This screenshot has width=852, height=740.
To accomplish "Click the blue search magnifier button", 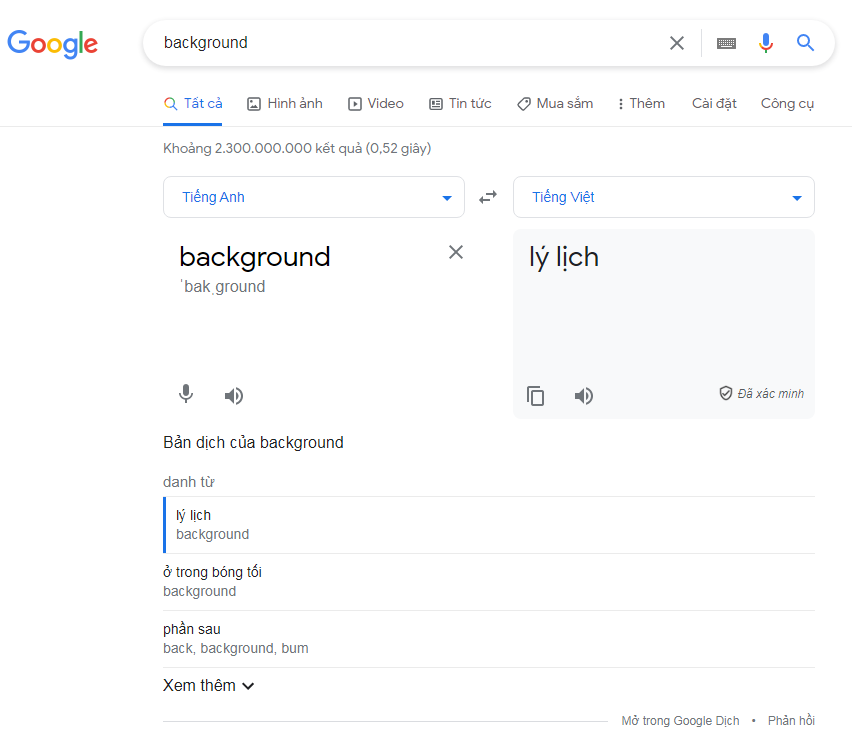I will click(805, 43).
